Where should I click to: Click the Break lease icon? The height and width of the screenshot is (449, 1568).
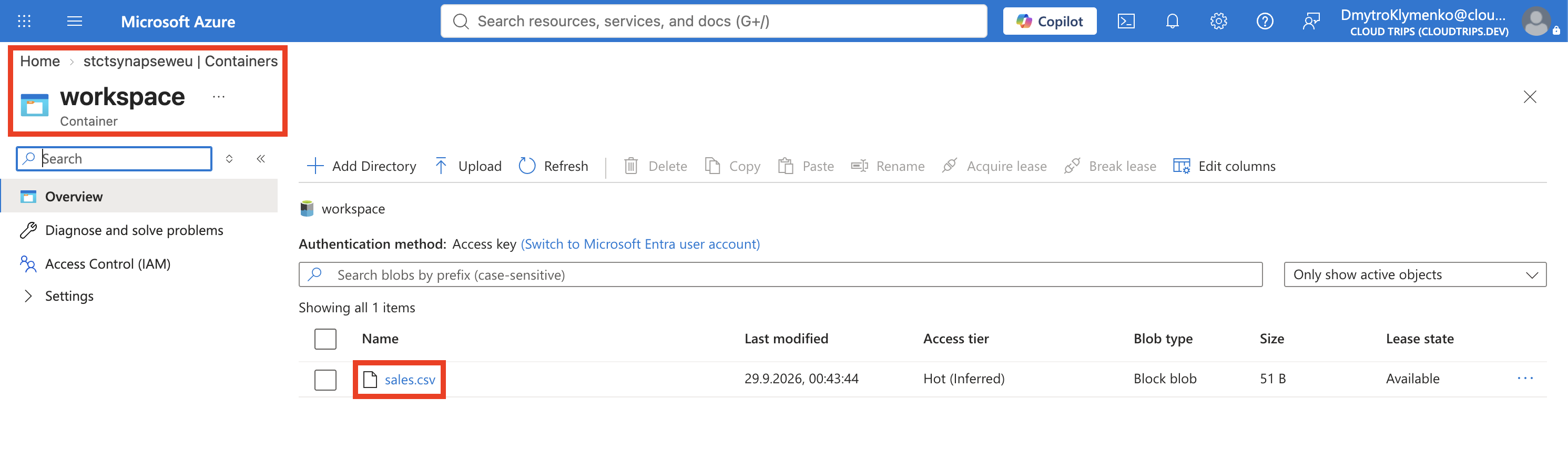coord(1071,166)
